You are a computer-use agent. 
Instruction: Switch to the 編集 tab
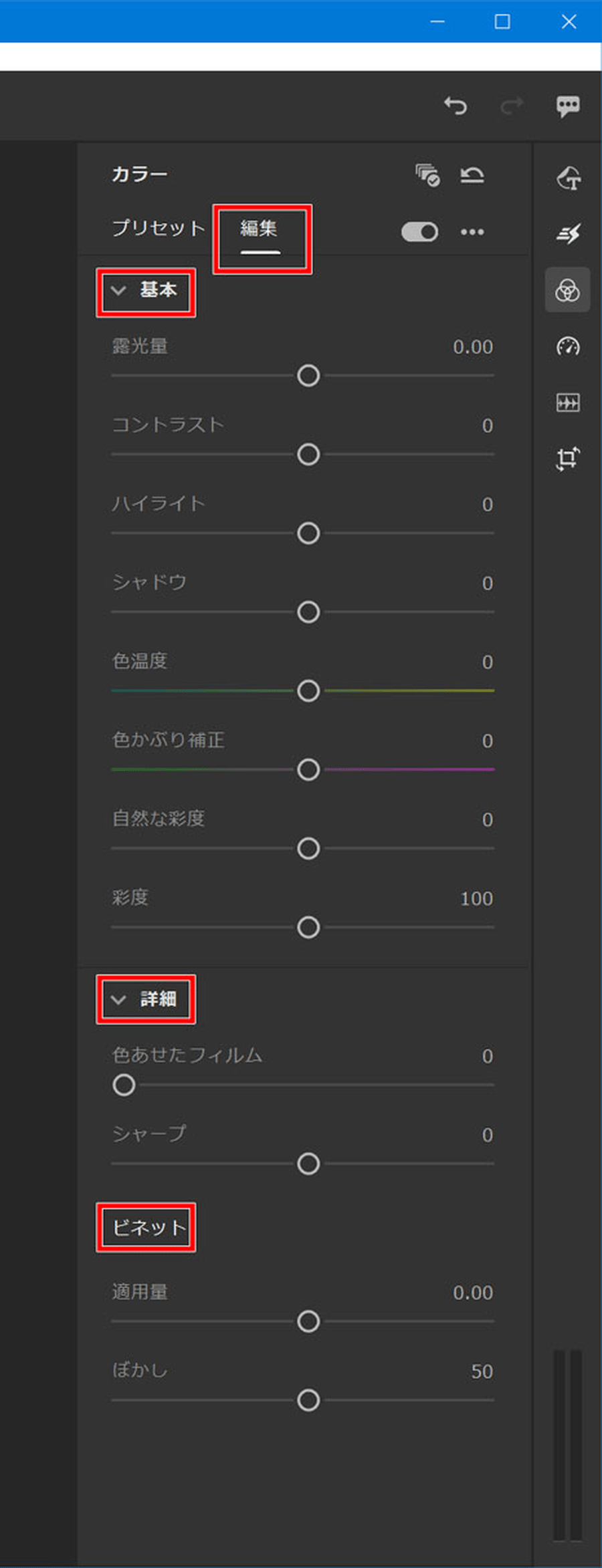coord(260,229)
